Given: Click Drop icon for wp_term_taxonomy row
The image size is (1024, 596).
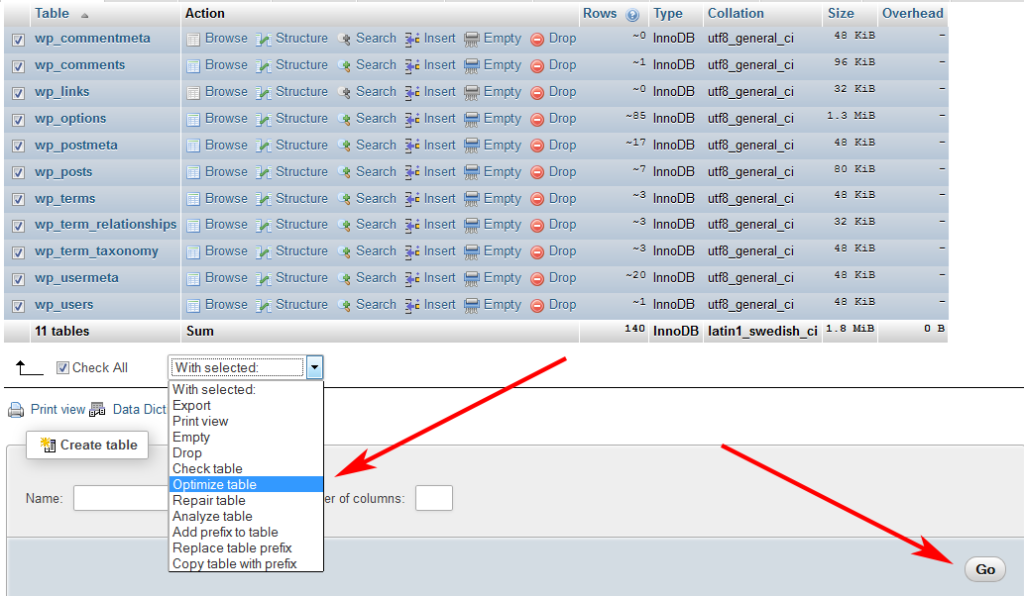Looking at the screenshot, I should (537, 252).
